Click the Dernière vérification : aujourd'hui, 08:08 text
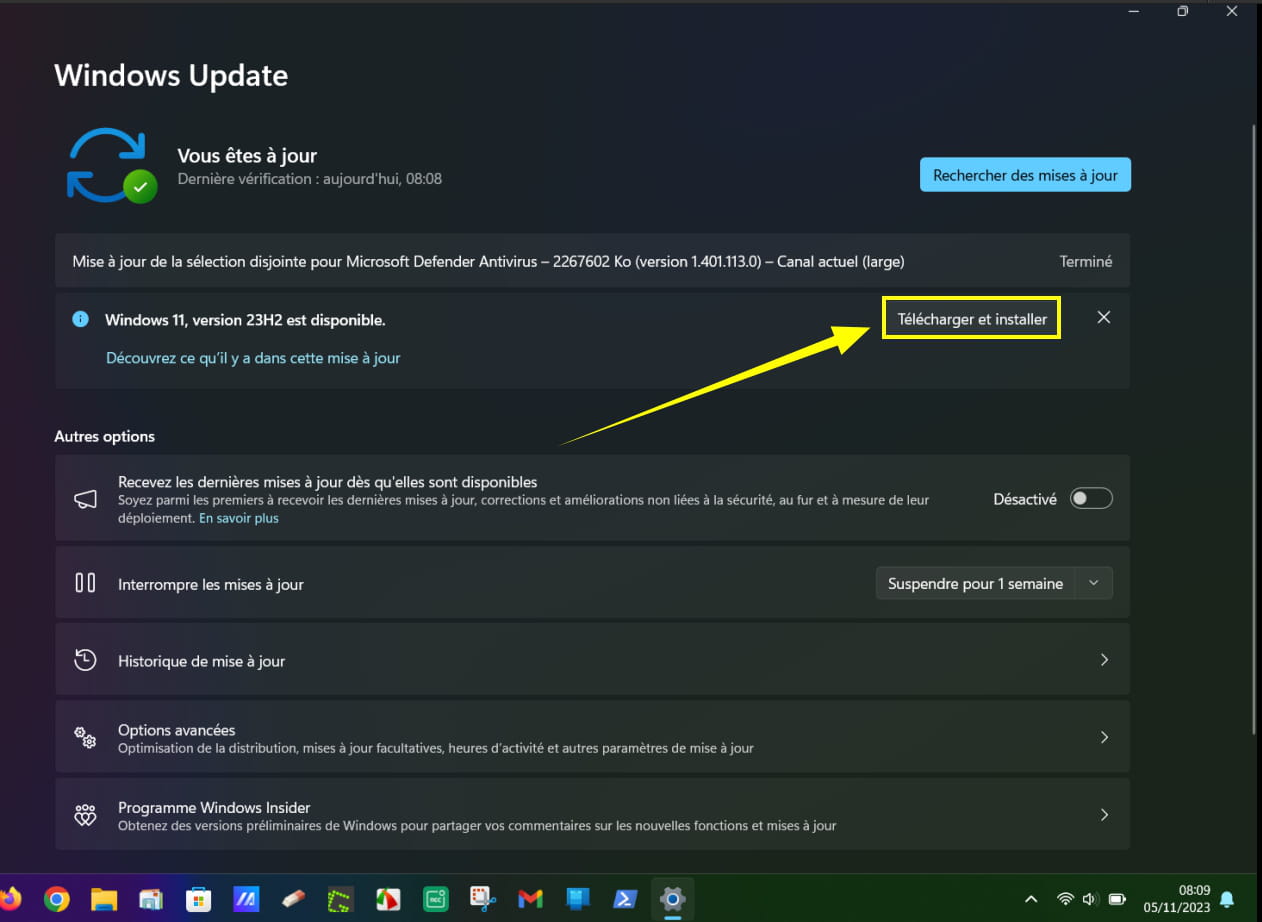 point(309,179)
